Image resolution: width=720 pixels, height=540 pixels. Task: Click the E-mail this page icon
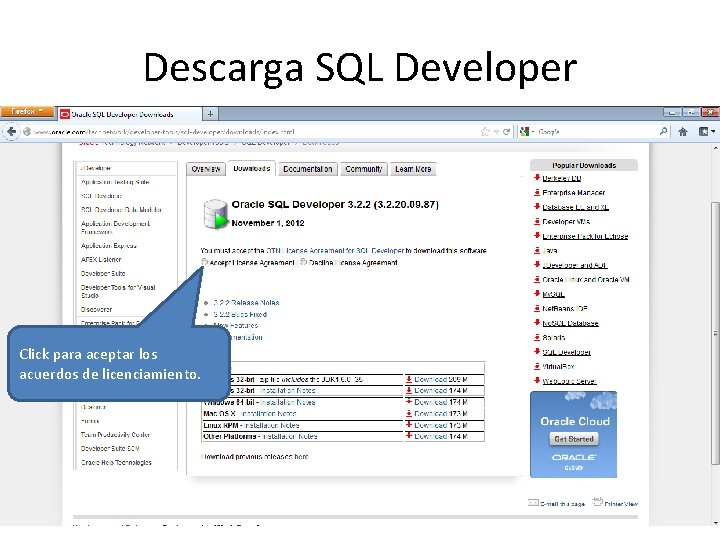pyautogui.click(x=533, y=502)
